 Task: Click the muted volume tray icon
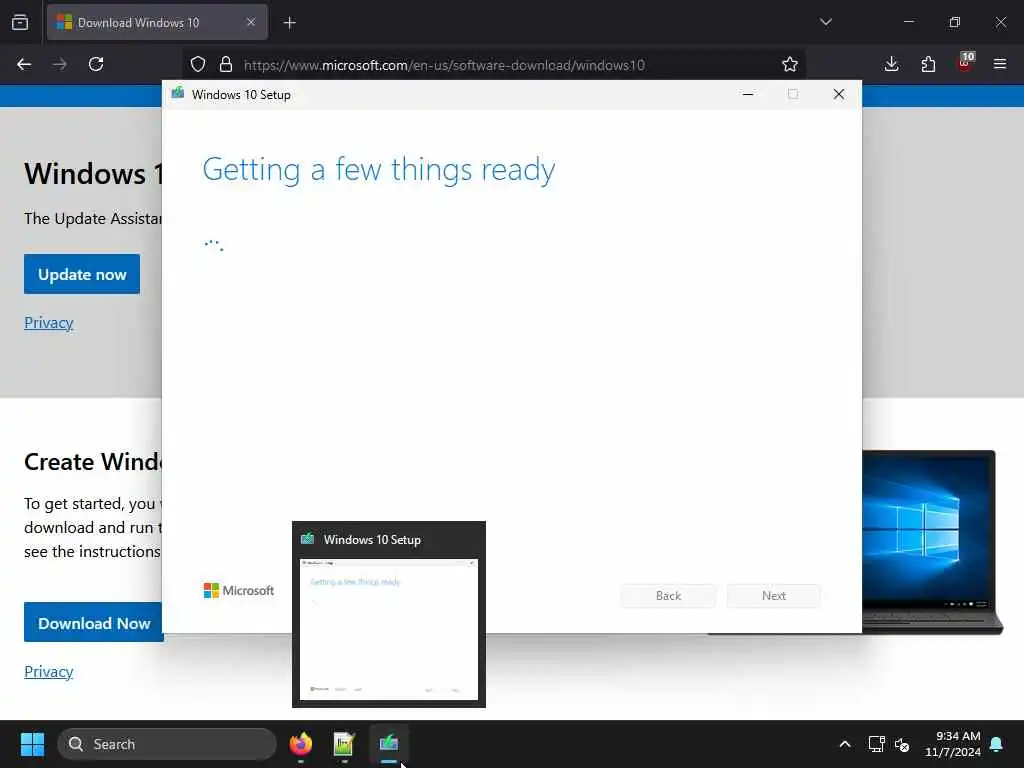coord(902,744)
